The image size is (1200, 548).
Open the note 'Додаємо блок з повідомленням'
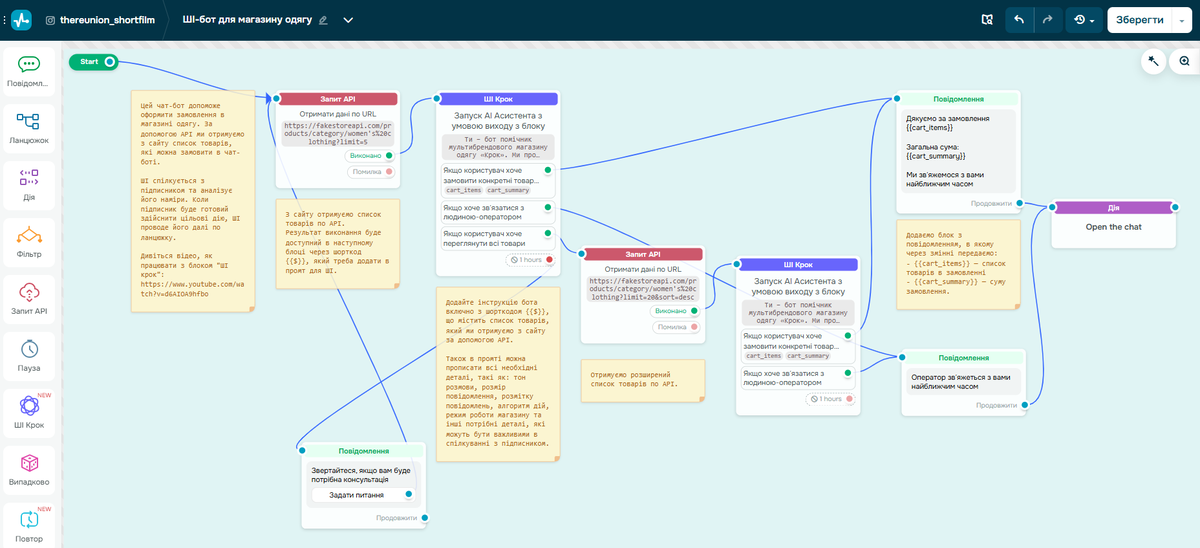click(x=959, y=264)
